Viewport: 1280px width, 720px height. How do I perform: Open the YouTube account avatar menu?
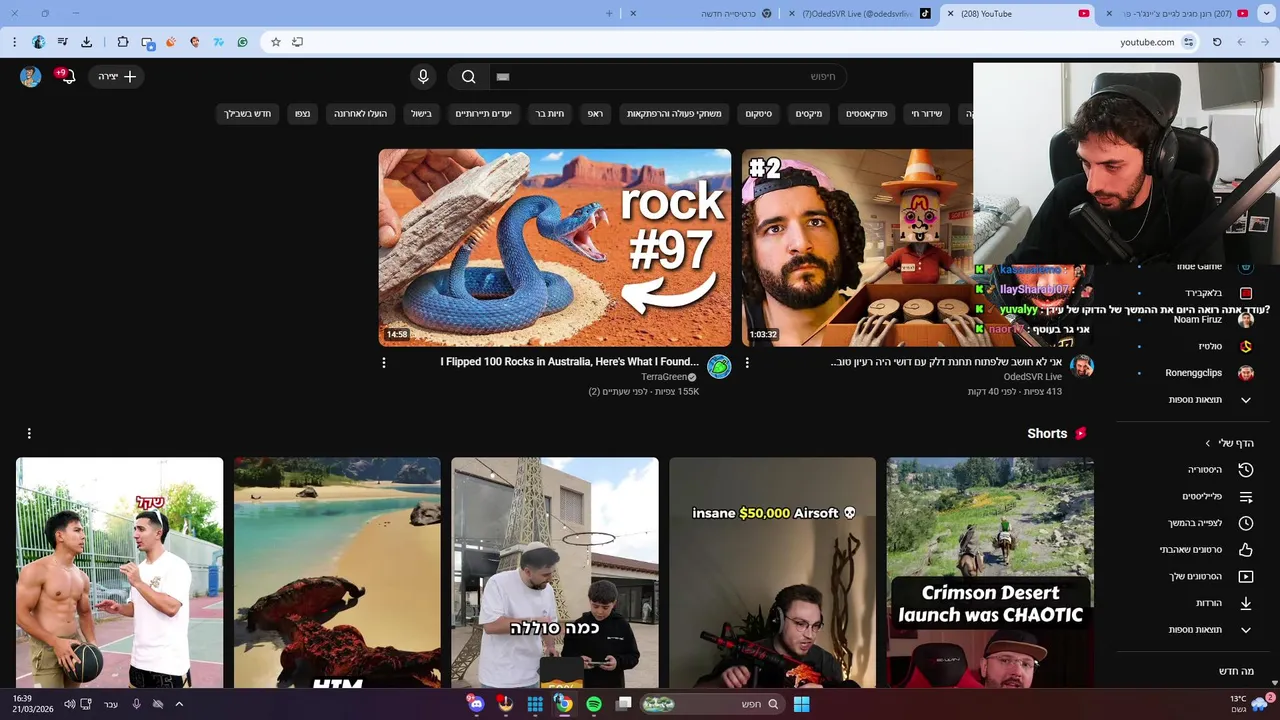31,77
